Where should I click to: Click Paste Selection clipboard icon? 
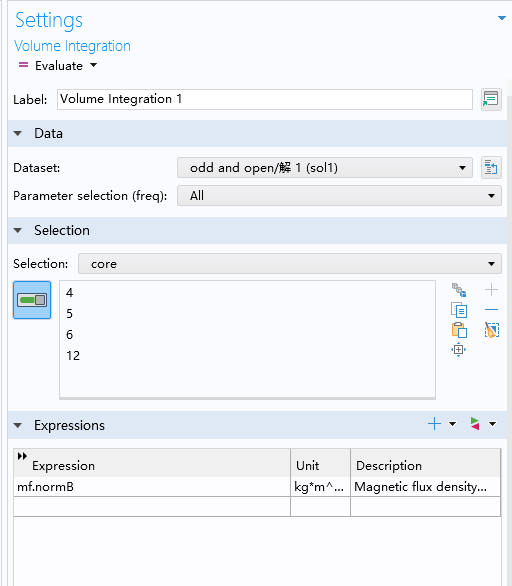tap(459, 330)
